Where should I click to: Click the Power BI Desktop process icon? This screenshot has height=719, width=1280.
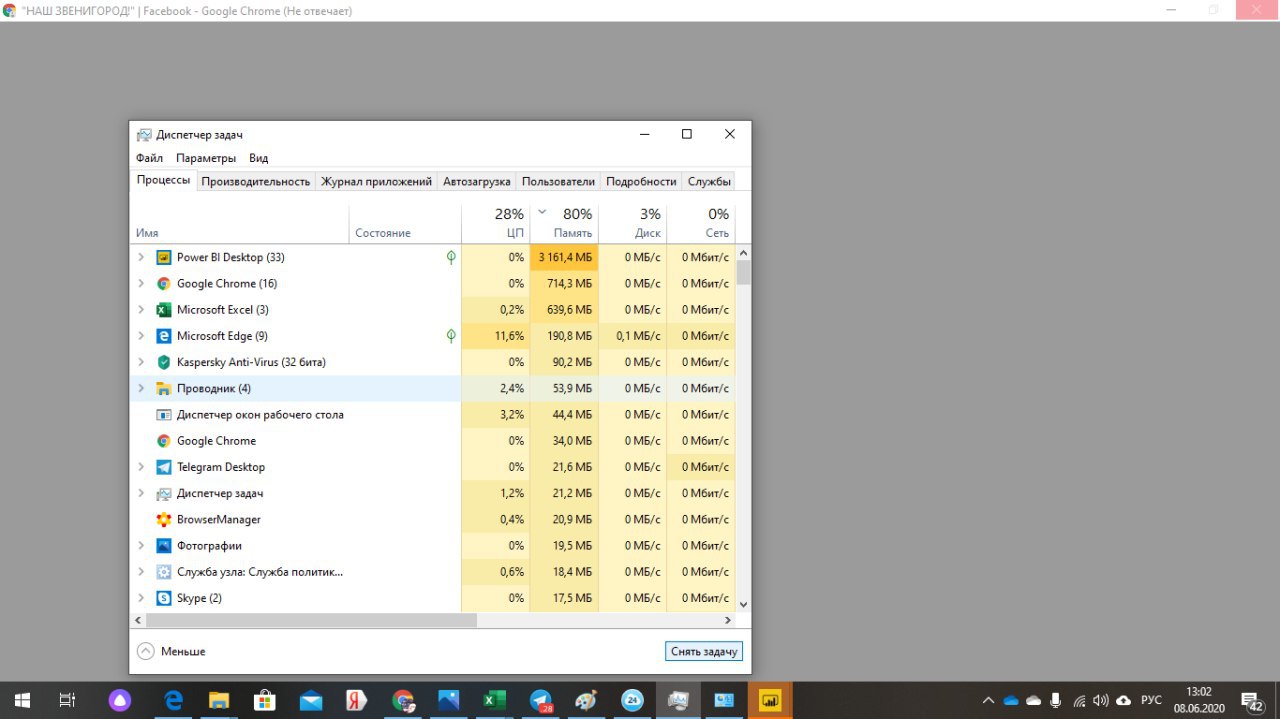[x=164, y=257]
